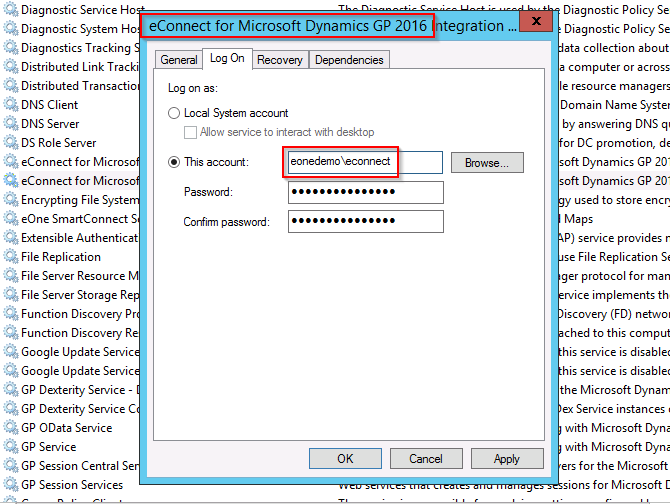The height and width of the screenshot is (504, 670).
Task: Click gear icon beside DNS Client
Action: click(x=10, y=104)
